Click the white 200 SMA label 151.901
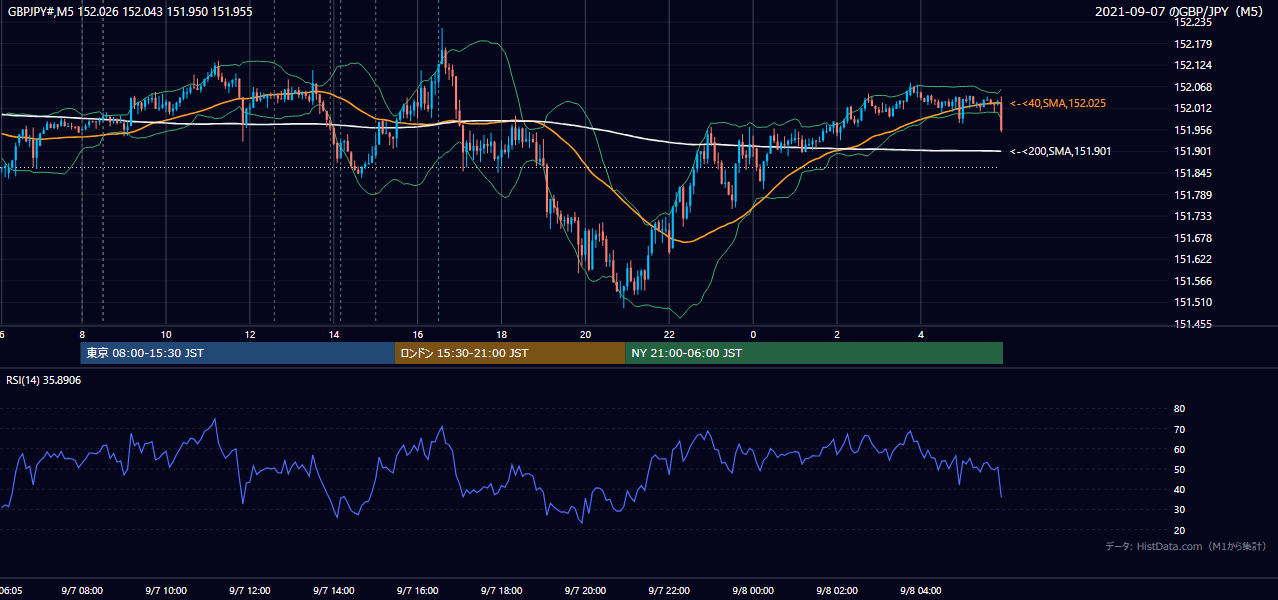This screenshot has width=1278, height=600. coord(1060,151)
